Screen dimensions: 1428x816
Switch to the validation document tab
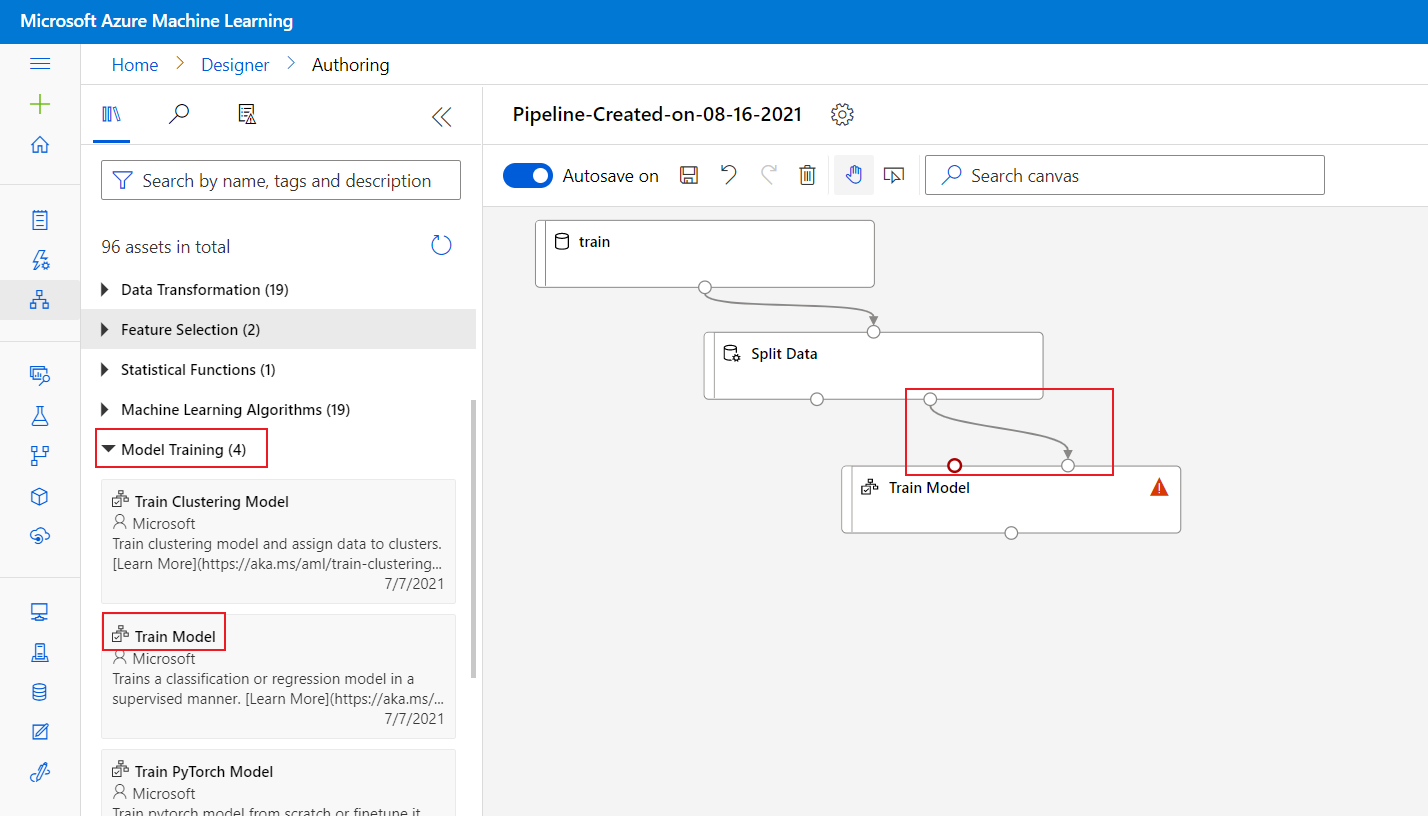point(247,114)
